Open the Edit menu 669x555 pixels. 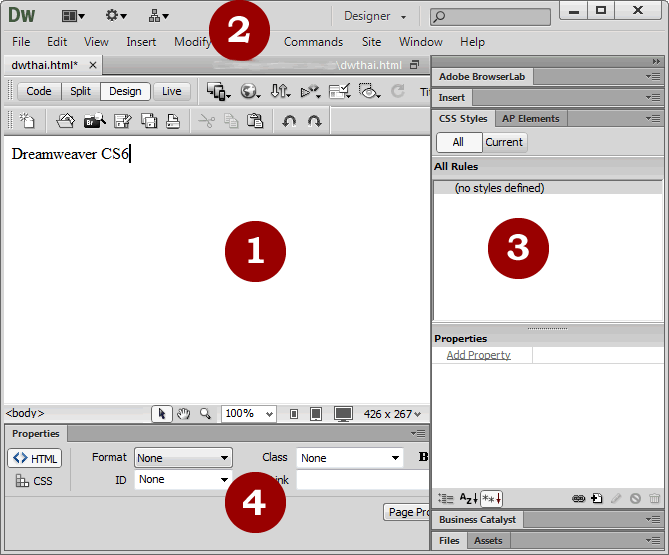pyautogui.click(x=57, y=42)
